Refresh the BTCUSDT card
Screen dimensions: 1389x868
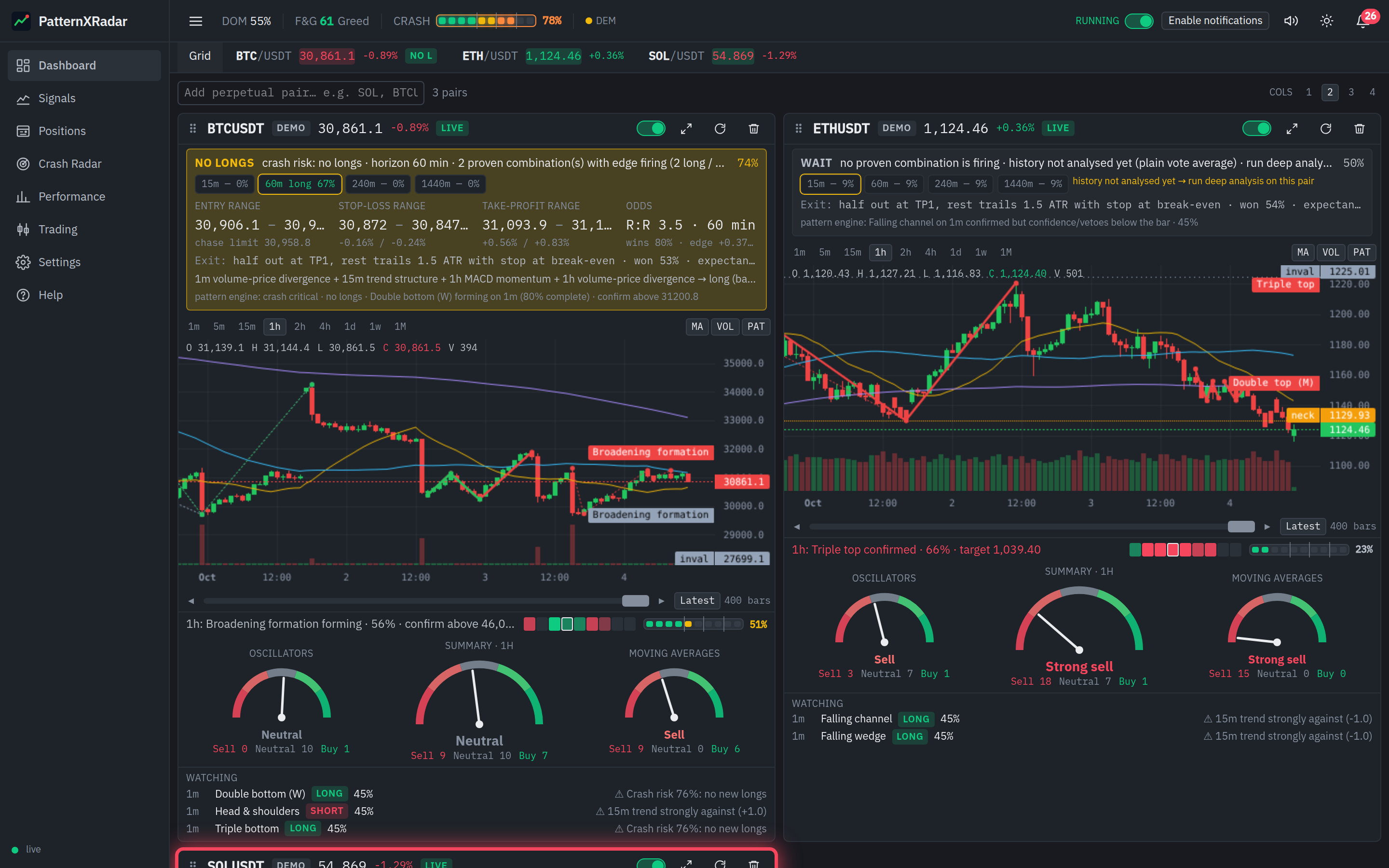[721, 129]
